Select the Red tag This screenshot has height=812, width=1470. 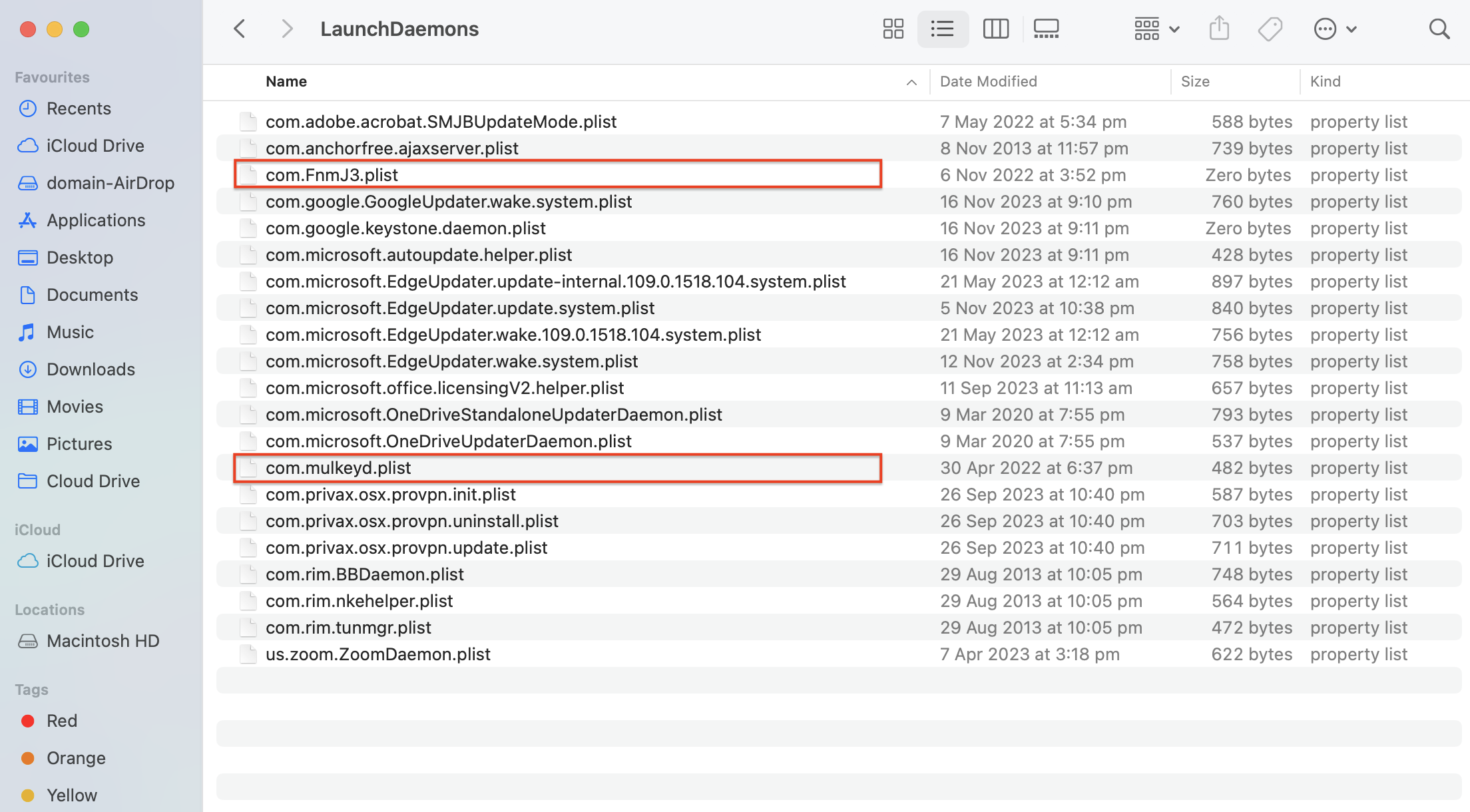pos(61,721)
